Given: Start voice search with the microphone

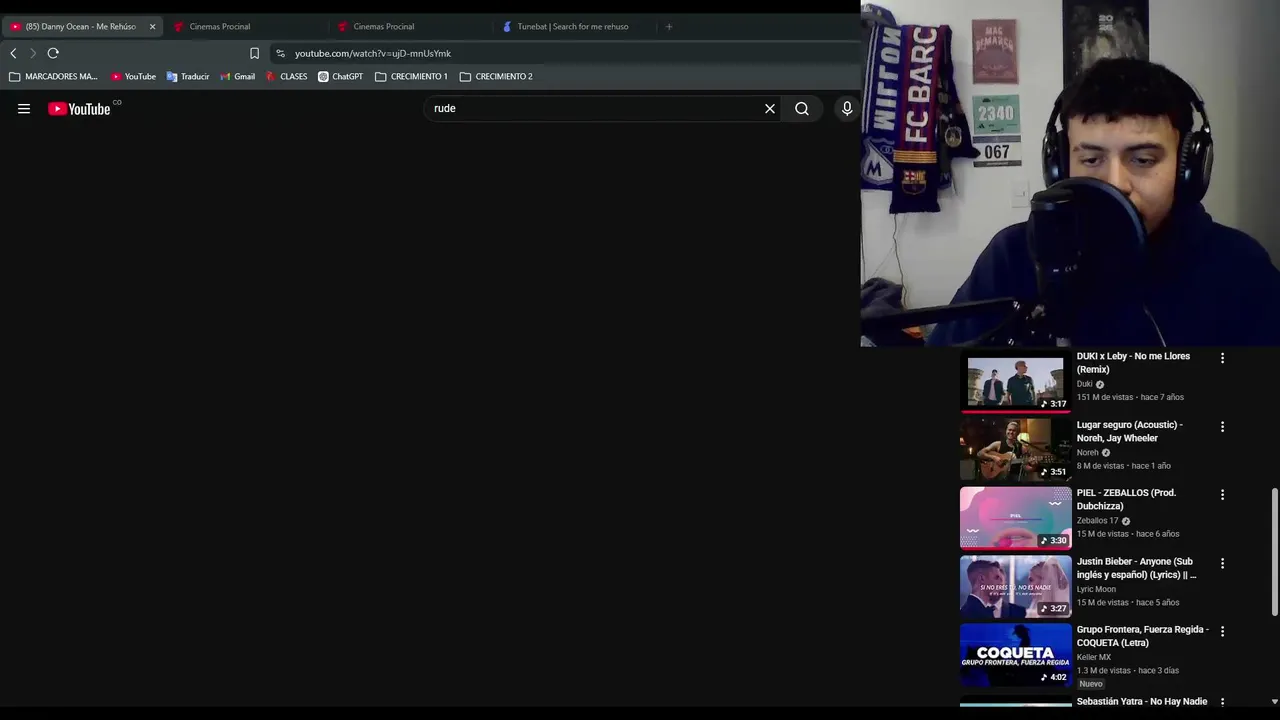Looking at the screenshot, I should click(847, 109).
